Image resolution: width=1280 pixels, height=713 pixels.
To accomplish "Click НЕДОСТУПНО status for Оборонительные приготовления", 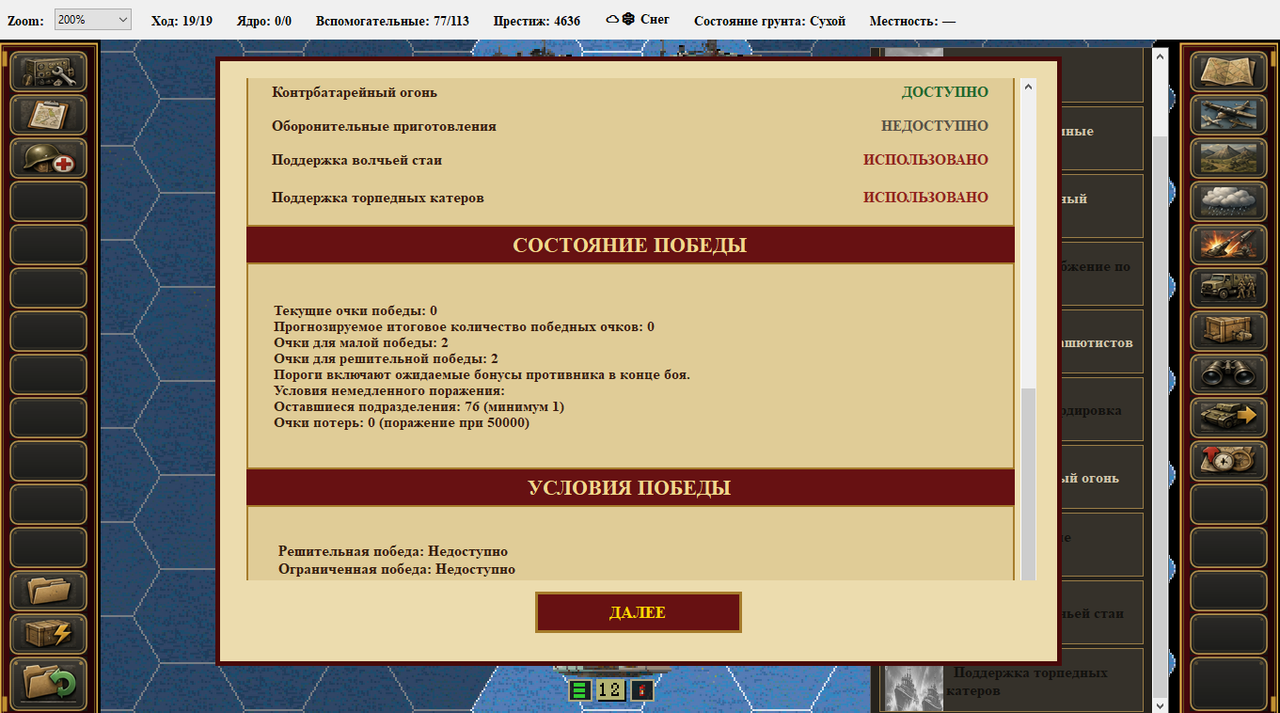I will [x=935, y=126].
